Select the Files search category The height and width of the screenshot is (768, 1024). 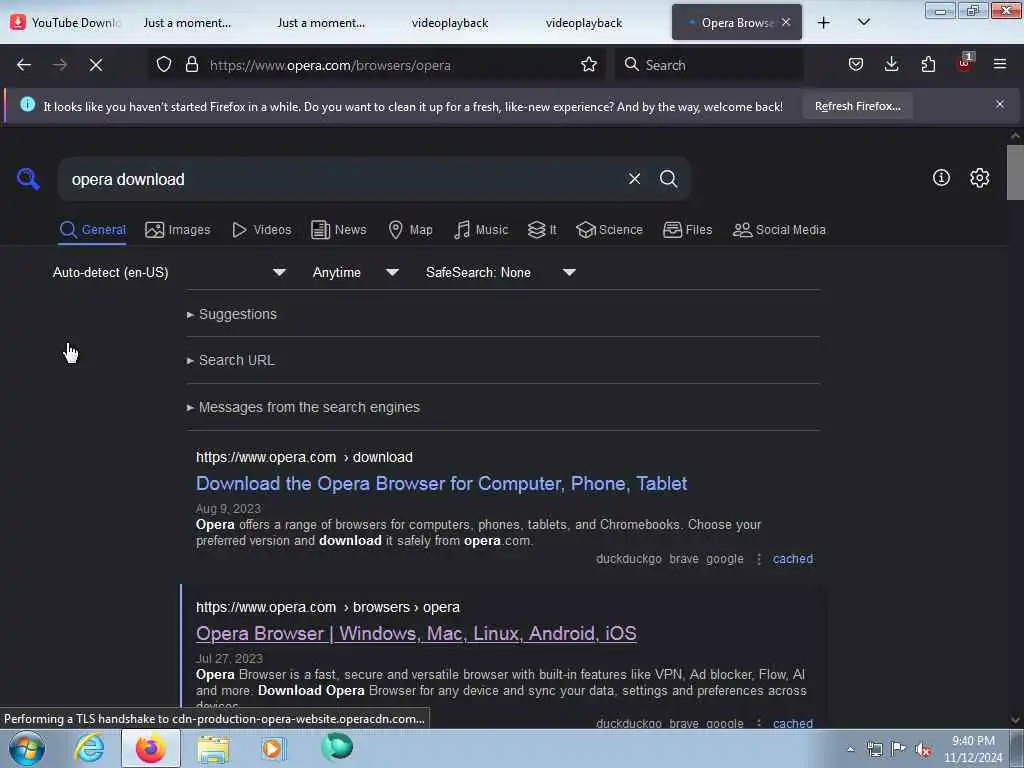click(x=688, y=230)
